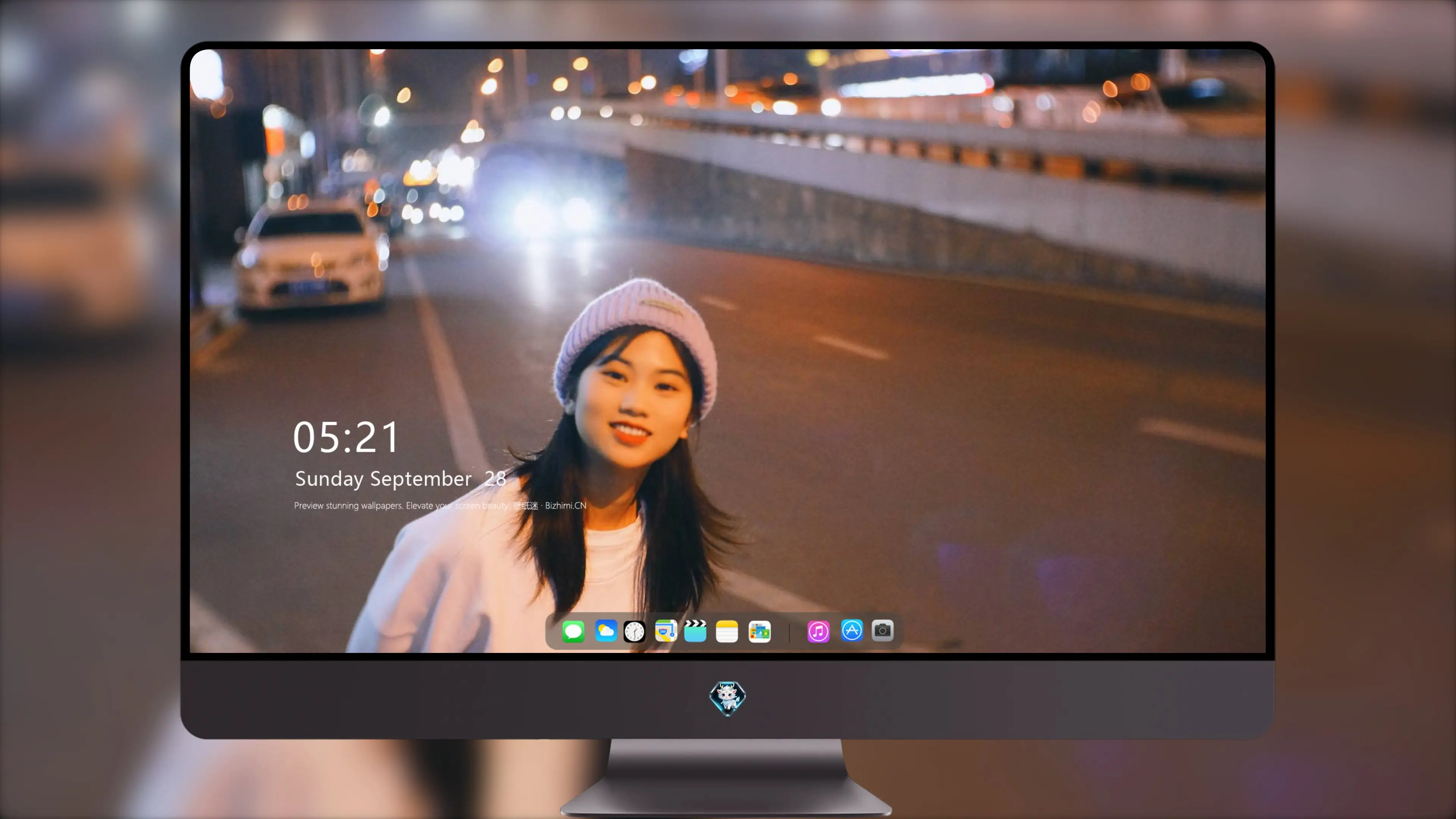This screenshot has width=1456, height=819.
Task: Open the blue App Store icon
Action: point(852,631)
